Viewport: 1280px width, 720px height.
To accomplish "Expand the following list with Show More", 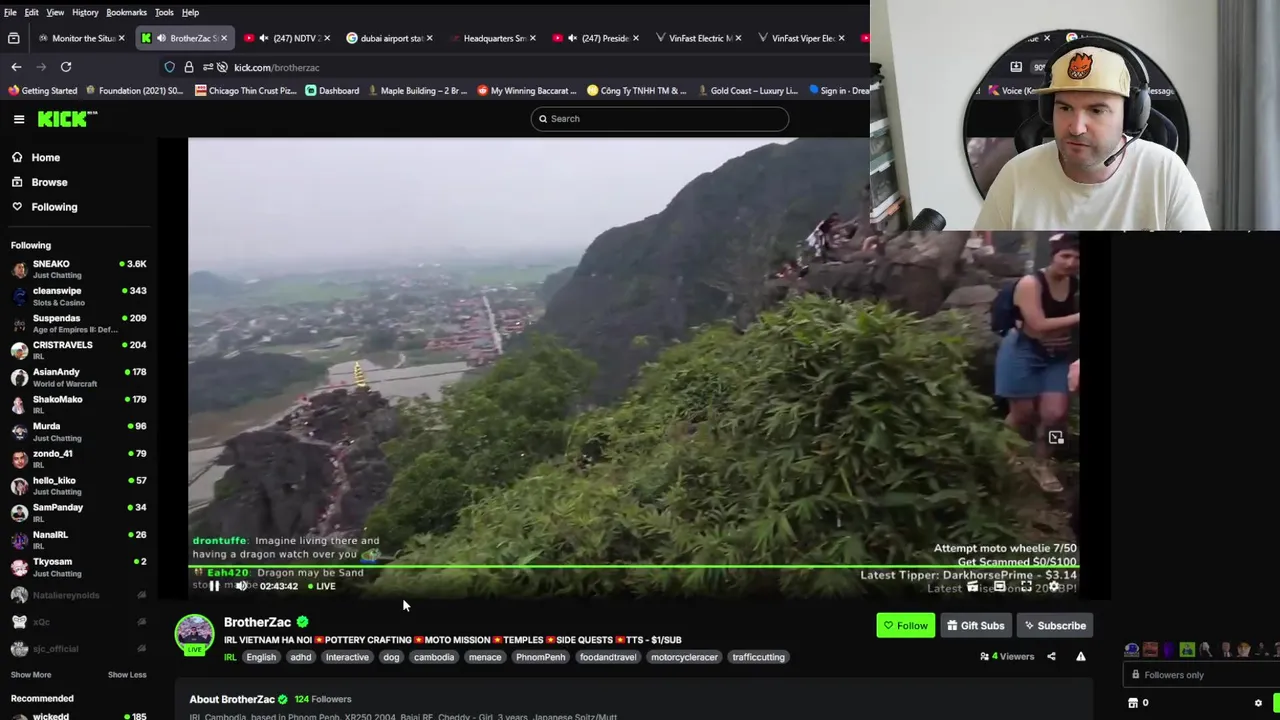I will pyautogui.click(x=31, y=674).
